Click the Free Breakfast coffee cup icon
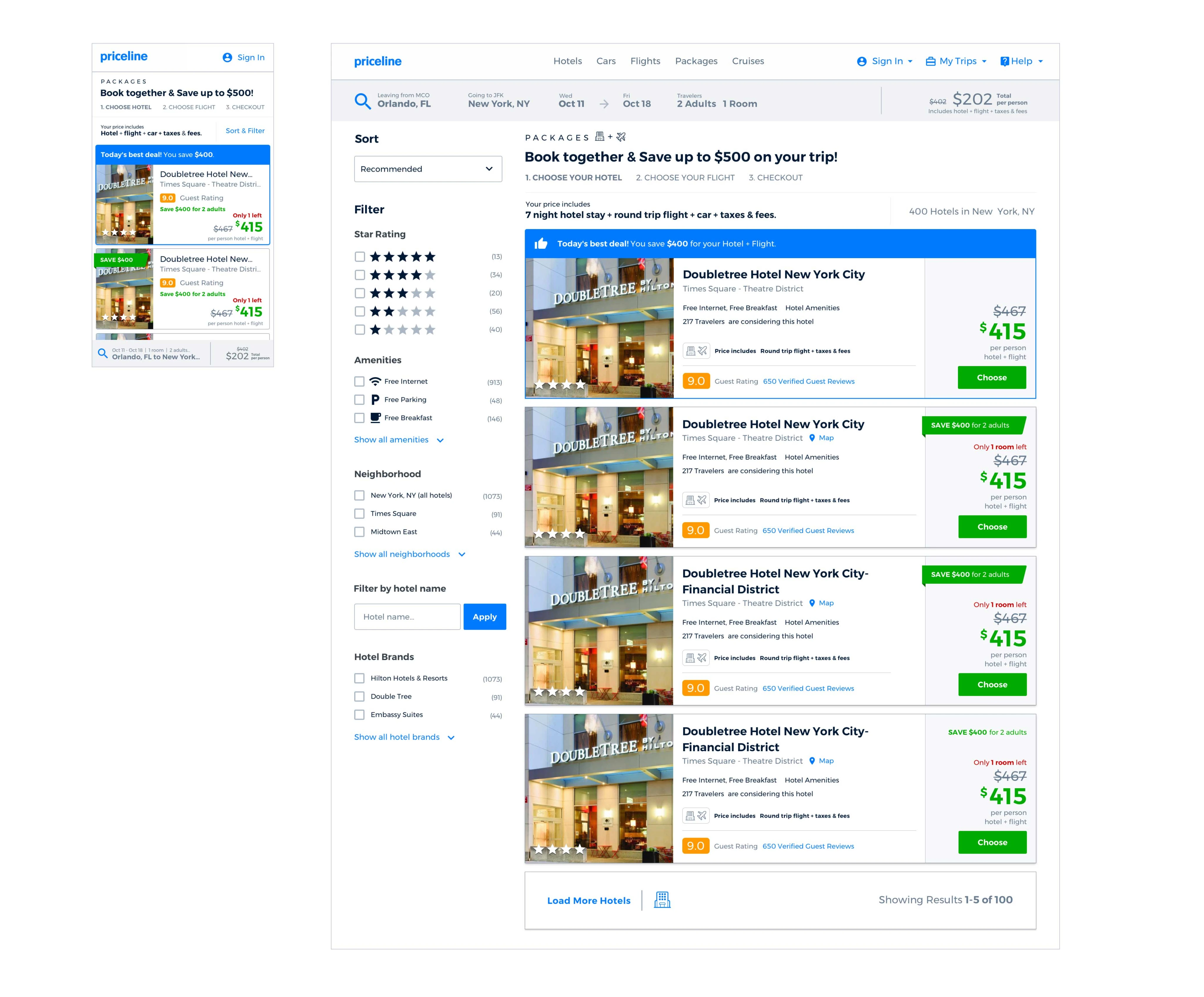 point(375,418)
